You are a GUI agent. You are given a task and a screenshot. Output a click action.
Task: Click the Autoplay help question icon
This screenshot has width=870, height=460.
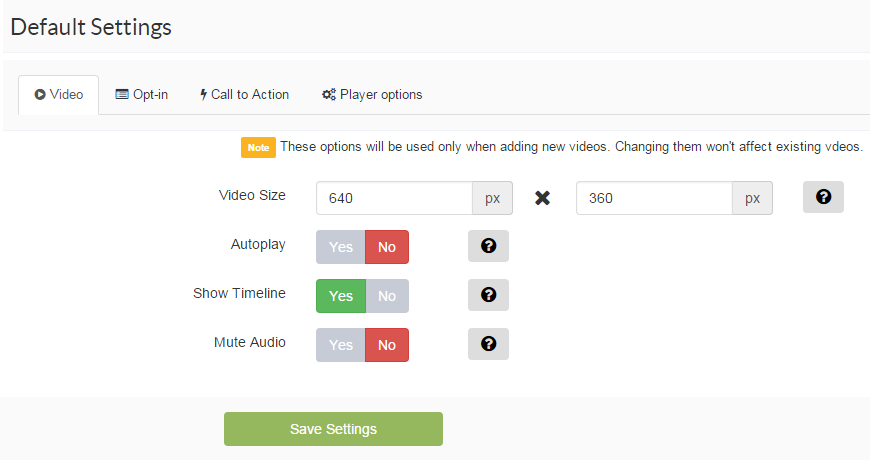[x=488, y=246]
